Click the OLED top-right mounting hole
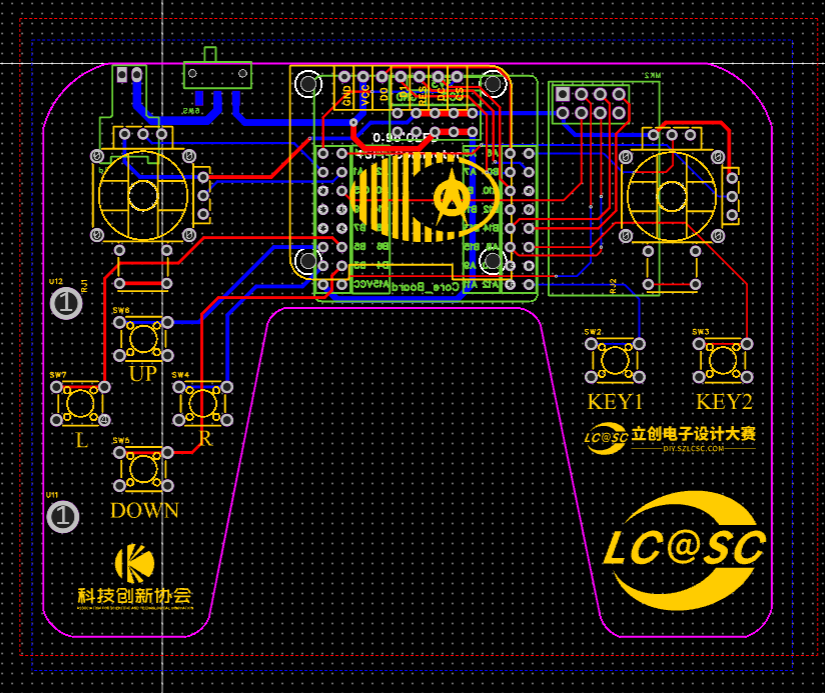 (x=492, y=83)
